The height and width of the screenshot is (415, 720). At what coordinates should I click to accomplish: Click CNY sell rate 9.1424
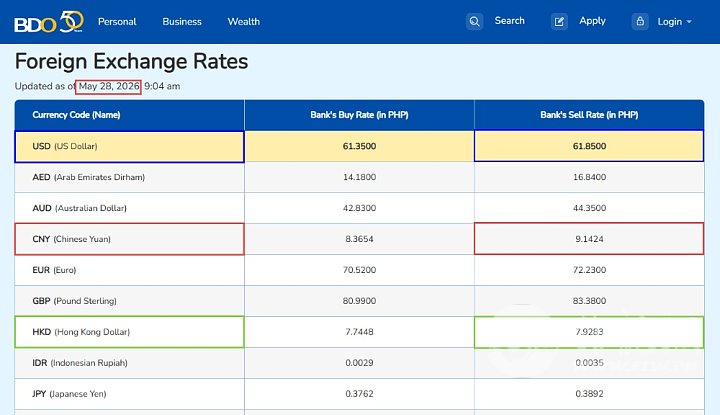589,239
